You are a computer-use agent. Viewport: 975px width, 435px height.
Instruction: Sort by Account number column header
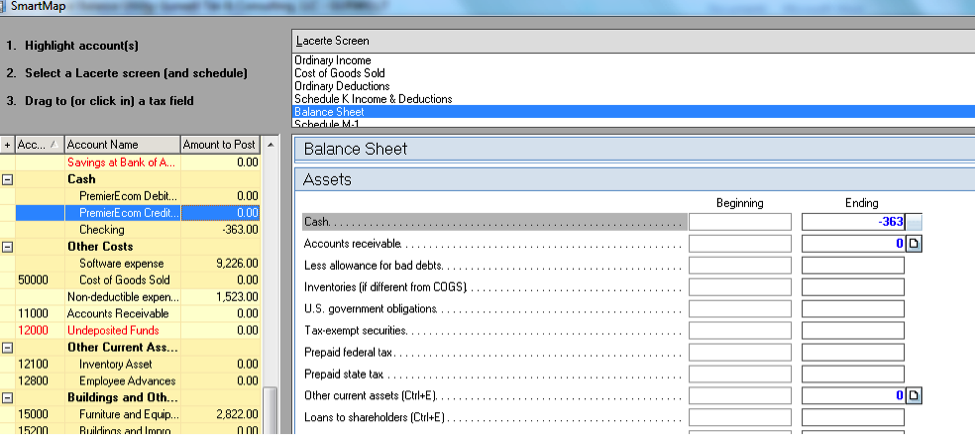pos(39,145)
